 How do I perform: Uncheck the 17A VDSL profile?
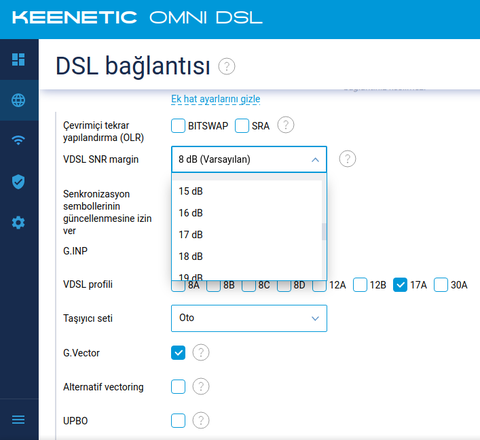coord(400,285)
